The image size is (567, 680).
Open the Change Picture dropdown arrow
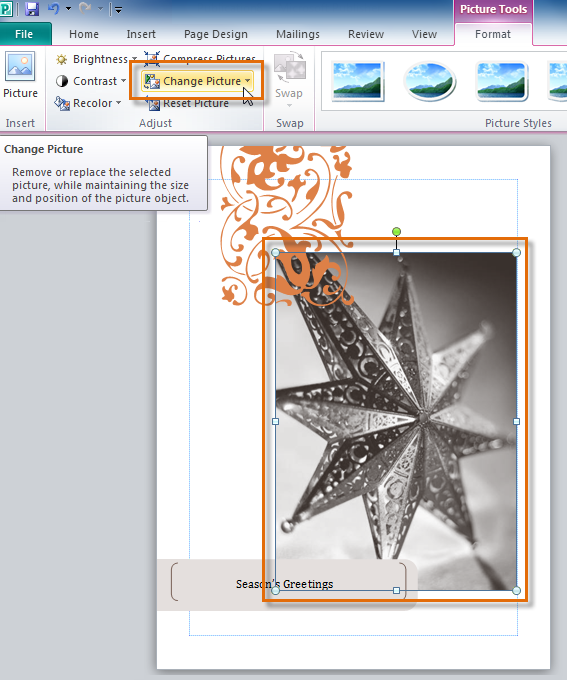pyautogui.click(x=247, y=81)
